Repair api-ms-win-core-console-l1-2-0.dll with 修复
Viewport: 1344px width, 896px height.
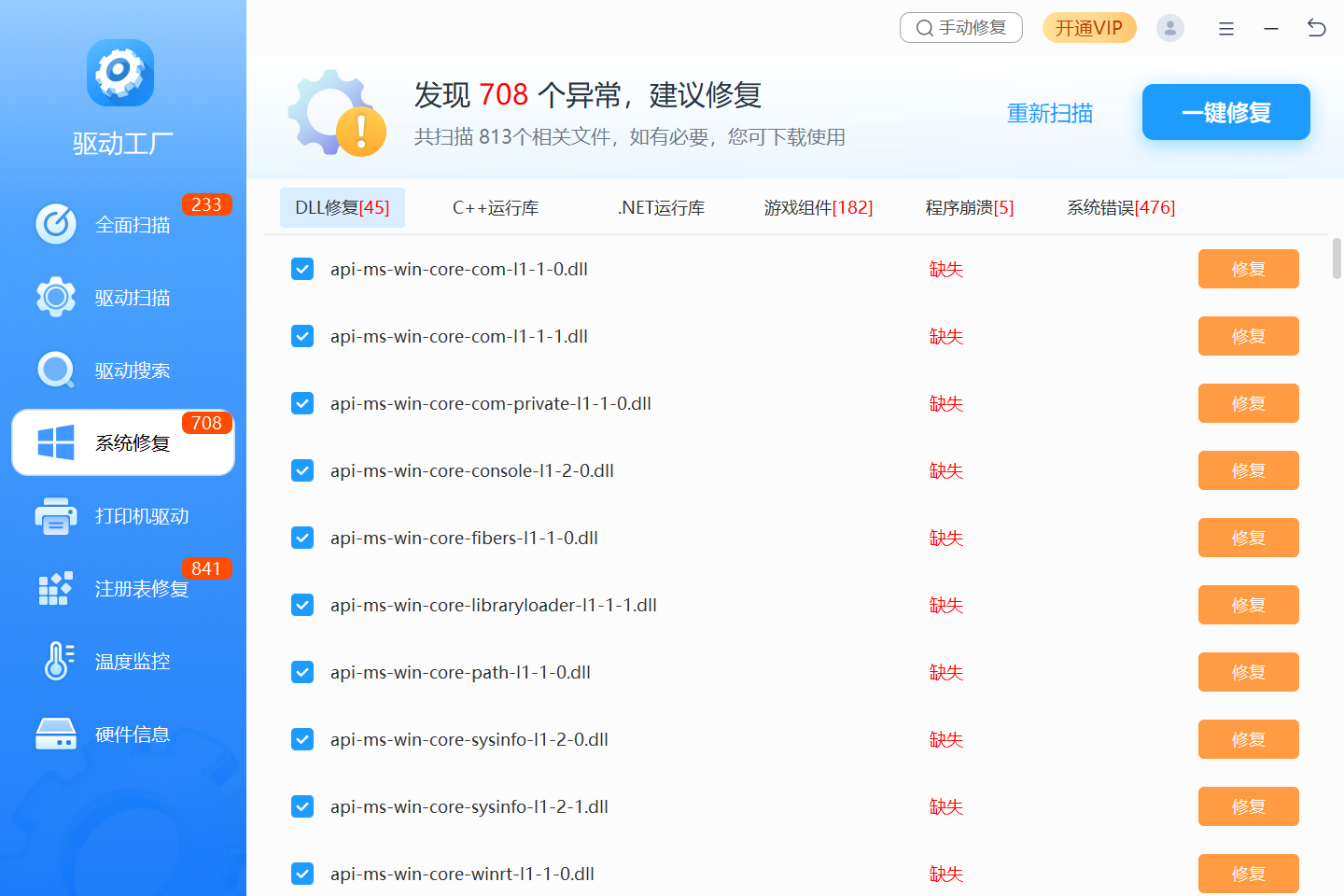point(1249,470)
